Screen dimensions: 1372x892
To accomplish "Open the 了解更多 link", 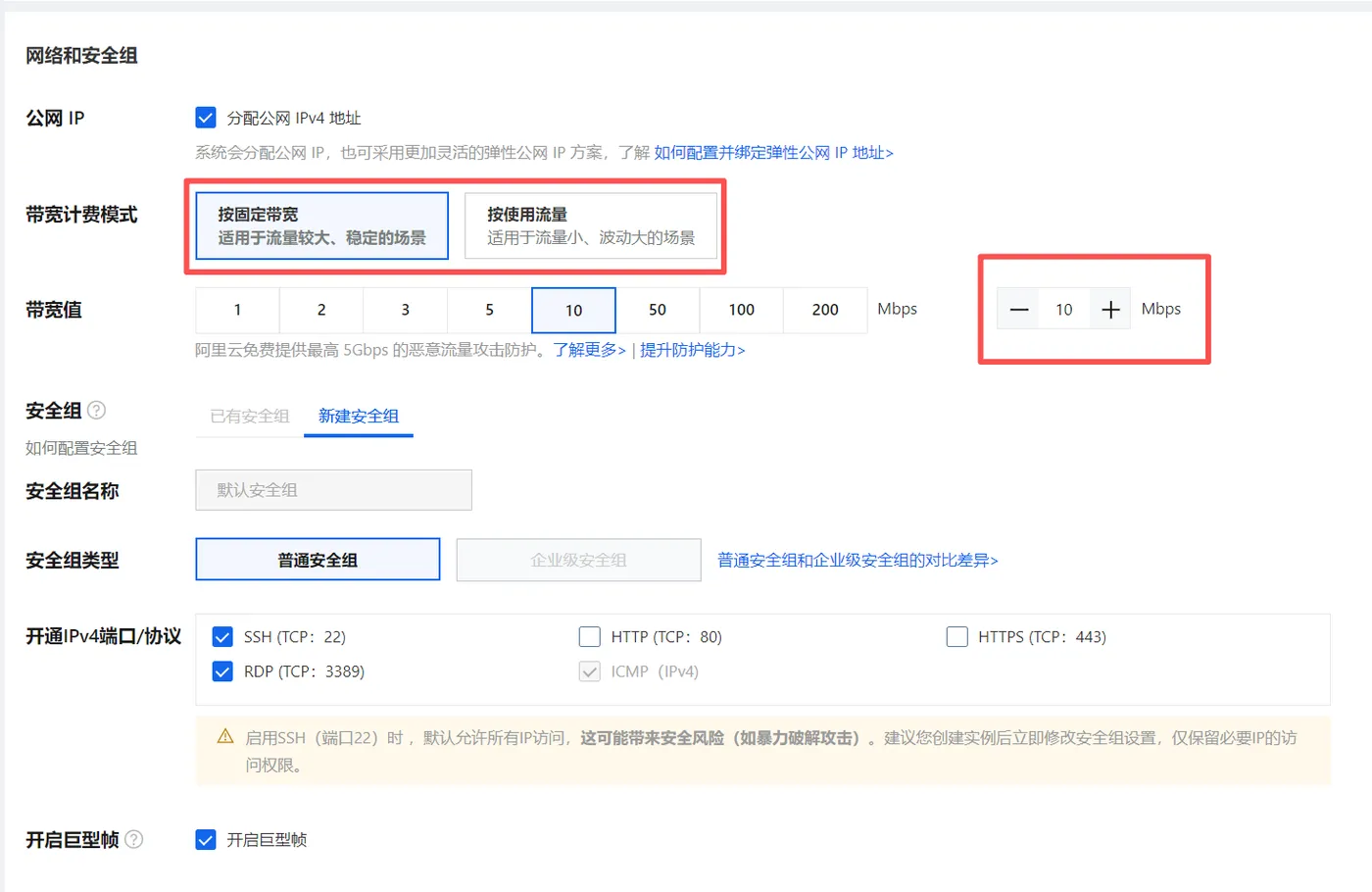I will (590, 350).
